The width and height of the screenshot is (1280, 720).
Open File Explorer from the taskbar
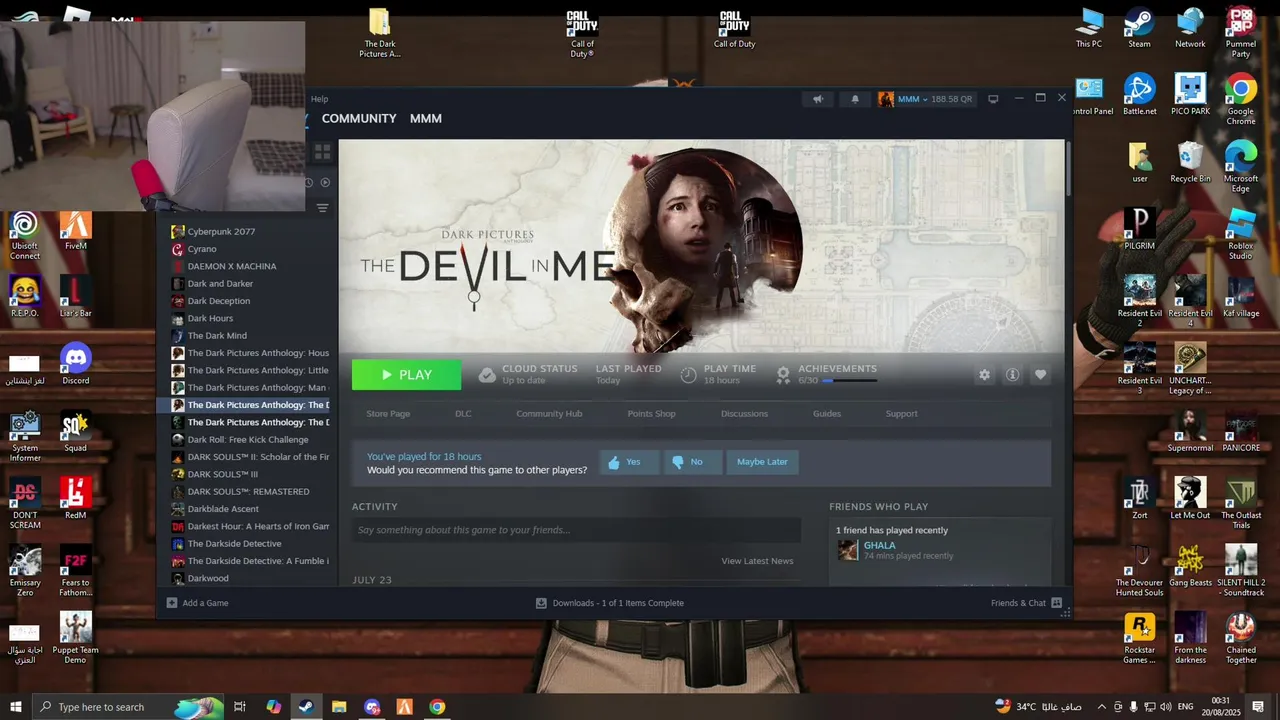(x=339, y=707)
